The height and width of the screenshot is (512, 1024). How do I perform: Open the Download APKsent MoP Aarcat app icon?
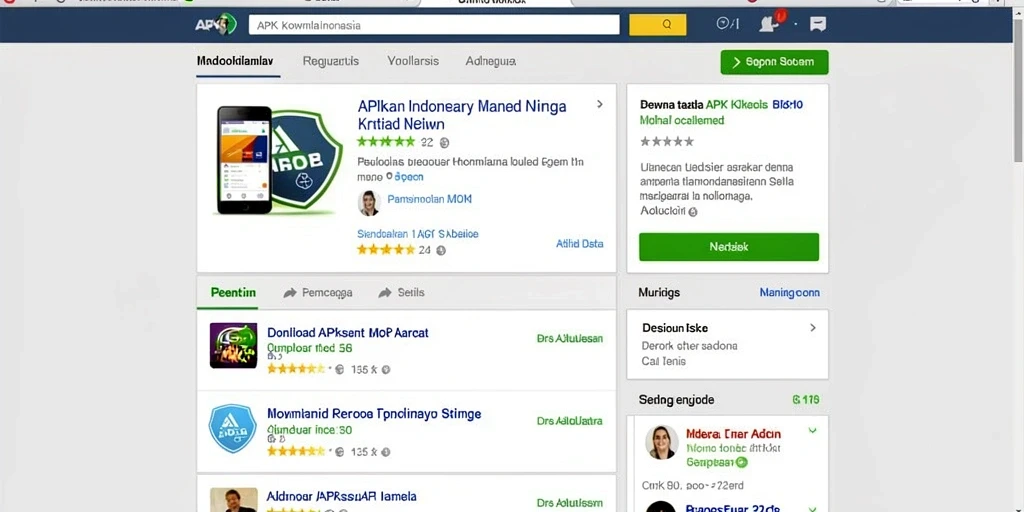[233, 345]
